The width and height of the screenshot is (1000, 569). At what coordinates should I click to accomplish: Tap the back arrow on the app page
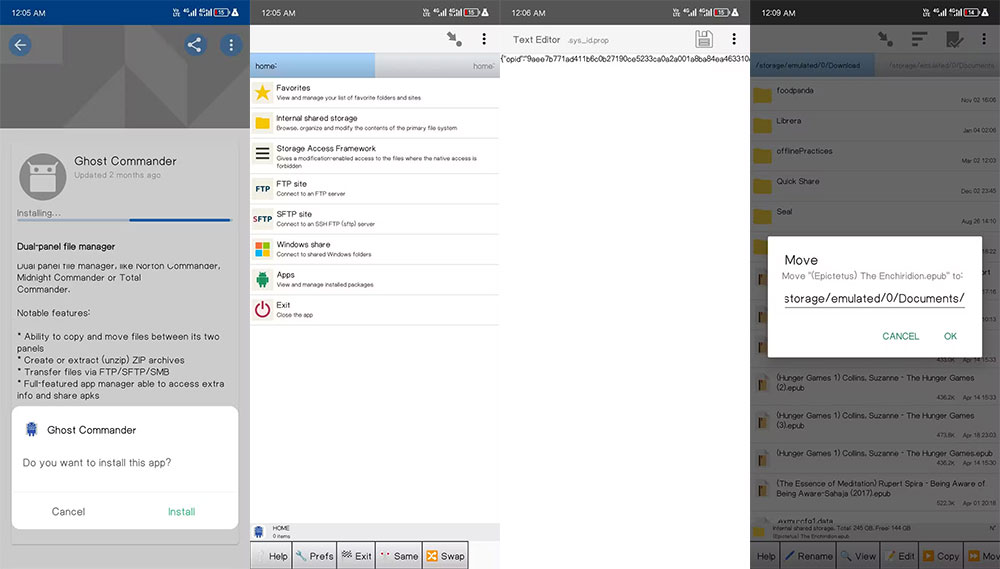click(x=20, y=45)
